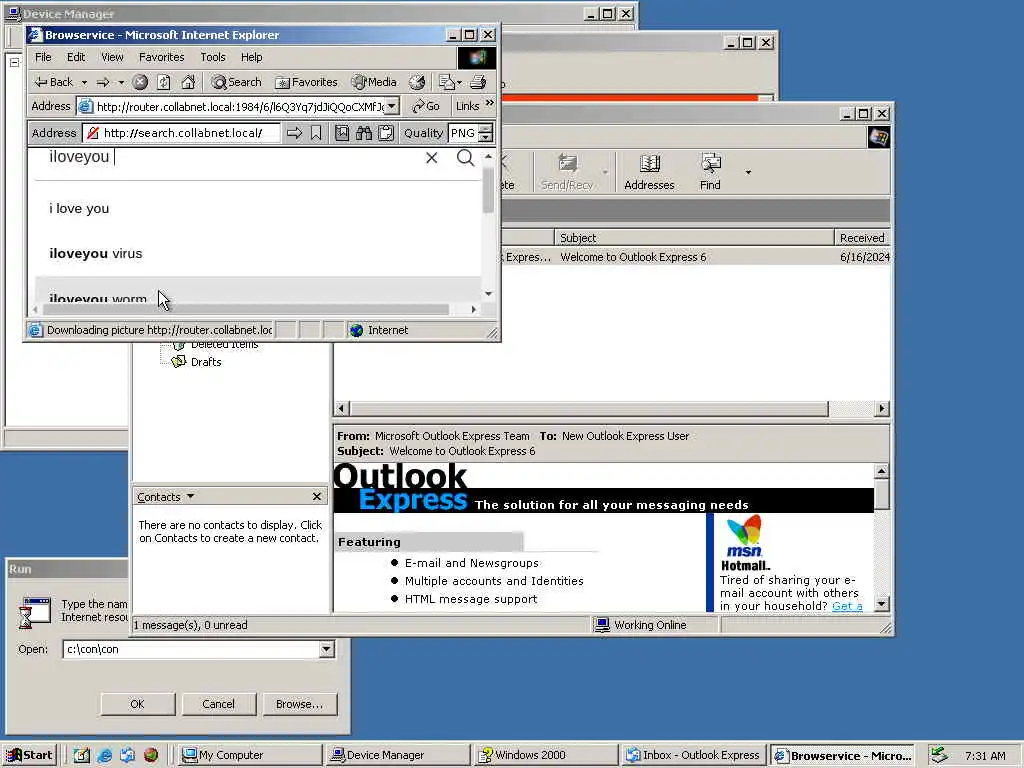This screenshot has height=768, width=1024.
Task: Sort messages by the Subject column header
Action: click(694, 238)
